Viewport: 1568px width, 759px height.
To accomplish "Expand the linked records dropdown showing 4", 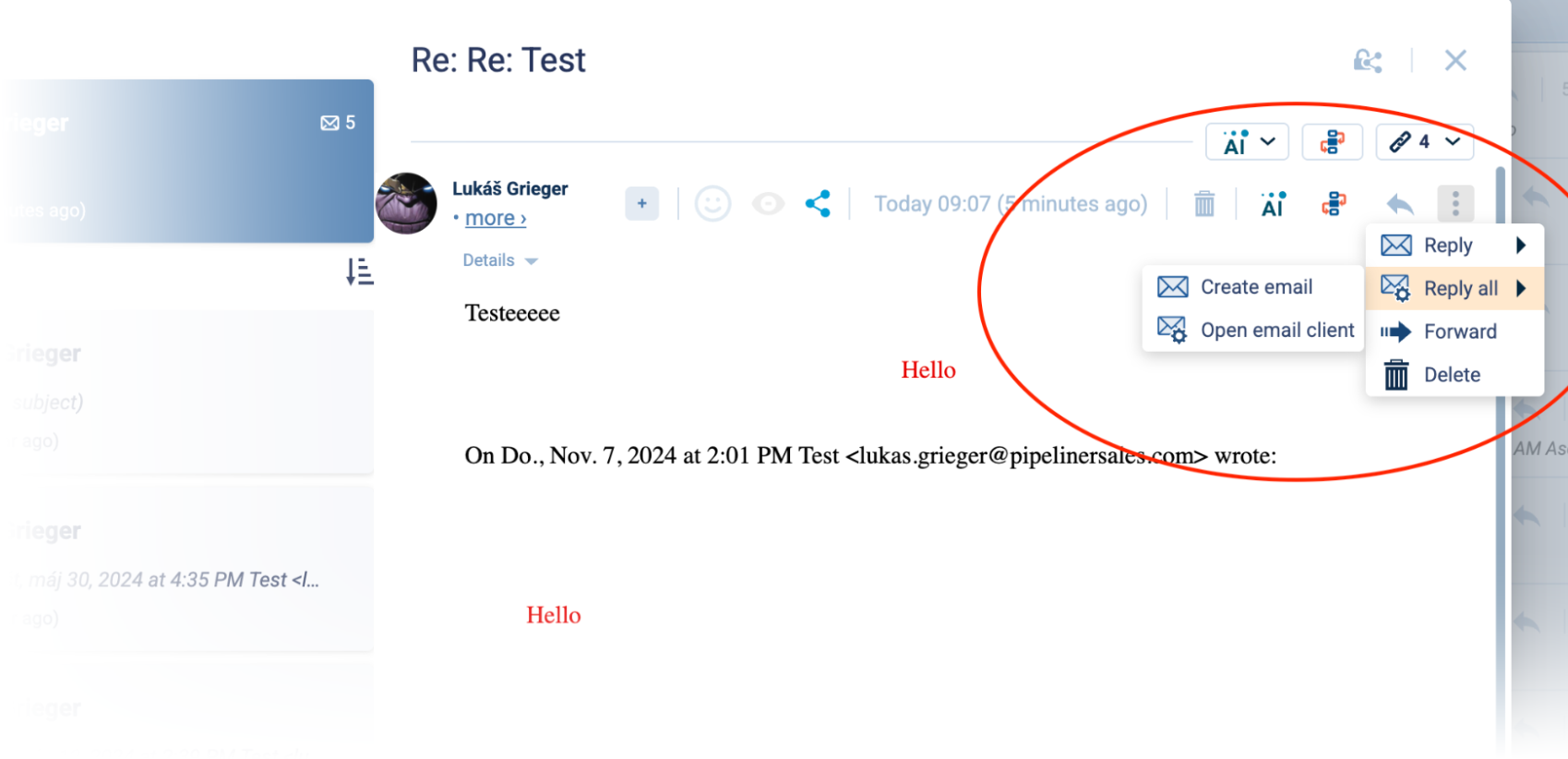I will click(x=1424, y=142).
